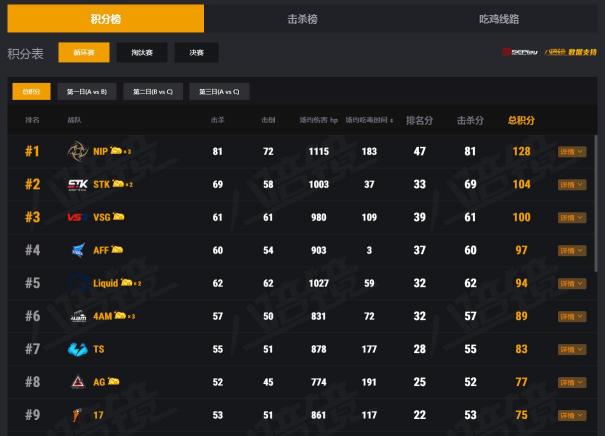Click the table scrollbar on the right
This screenshot has width=605, height=436.
click(596, 203)
